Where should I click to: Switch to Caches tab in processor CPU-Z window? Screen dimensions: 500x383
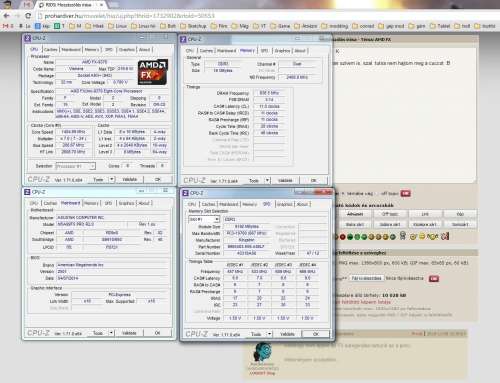tap(50, 49)
